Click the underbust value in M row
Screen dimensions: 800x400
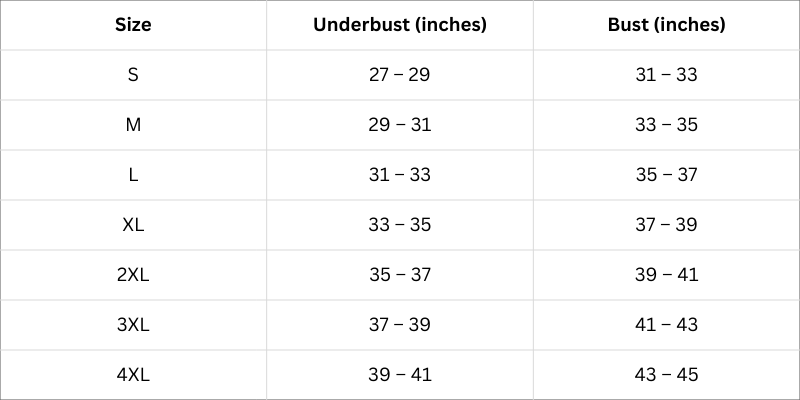click(x=400, y=125)
